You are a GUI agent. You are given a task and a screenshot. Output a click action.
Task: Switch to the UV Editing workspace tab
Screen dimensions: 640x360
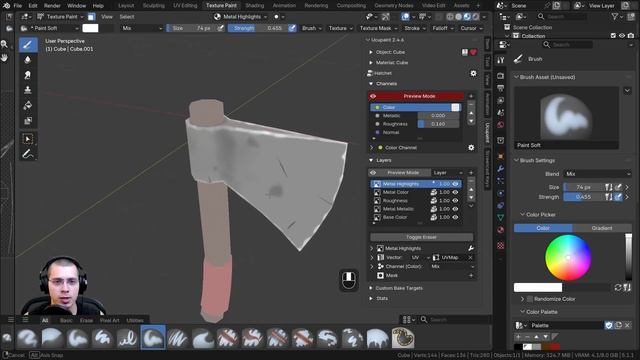pos(185,6)
